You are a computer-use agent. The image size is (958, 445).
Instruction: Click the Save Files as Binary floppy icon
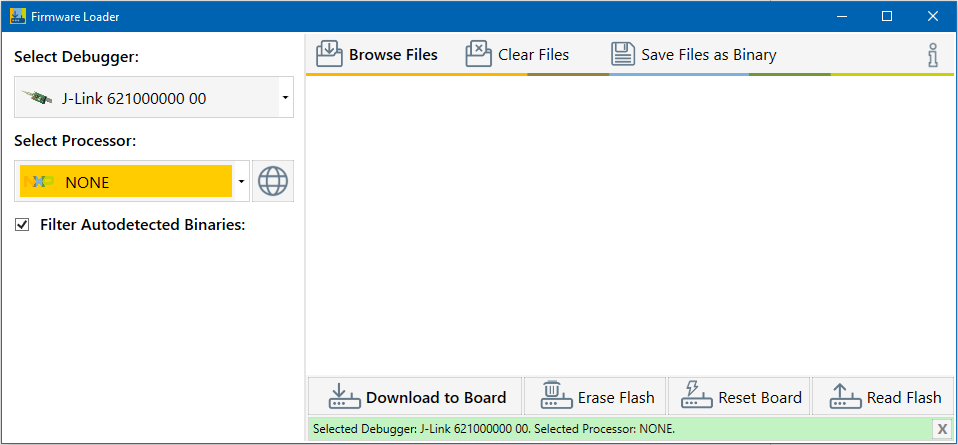[x=623, y=54]
